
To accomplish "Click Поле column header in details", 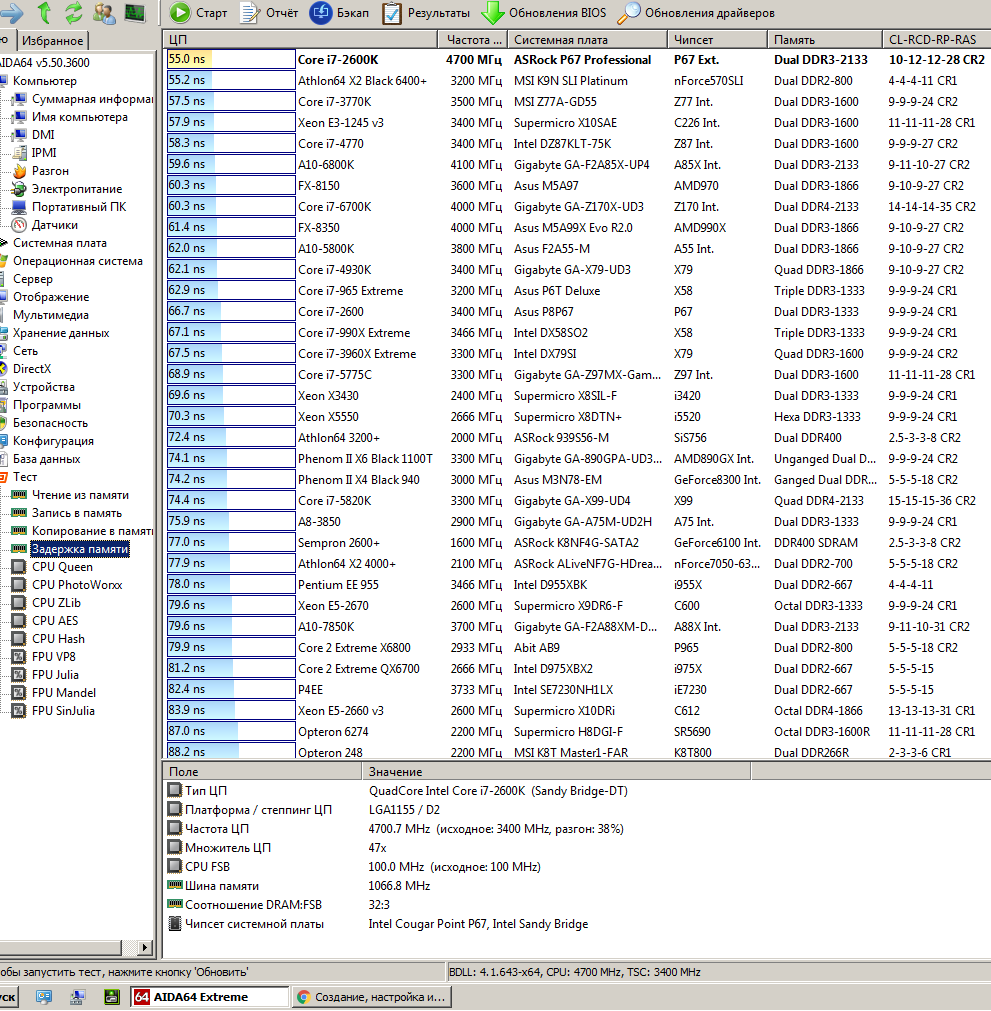I will [262, 772].
